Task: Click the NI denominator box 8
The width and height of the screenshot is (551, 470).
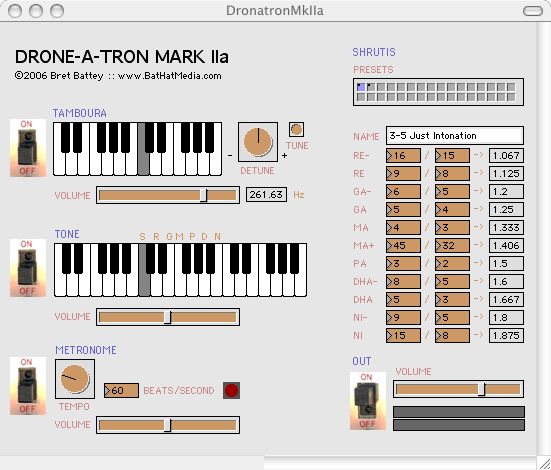Action: (452, 335)
